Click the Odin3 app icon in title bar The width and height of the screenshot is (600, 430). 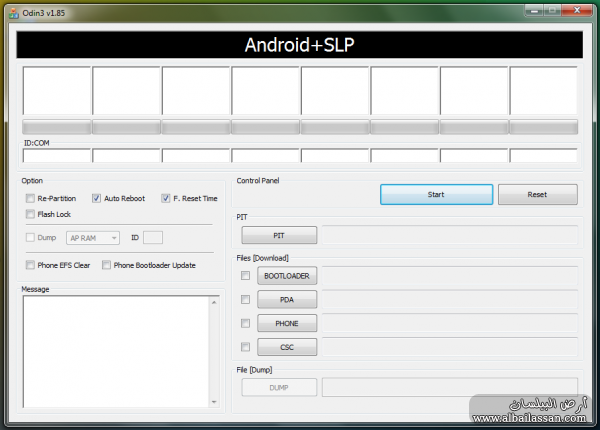(x=14, y=13)
